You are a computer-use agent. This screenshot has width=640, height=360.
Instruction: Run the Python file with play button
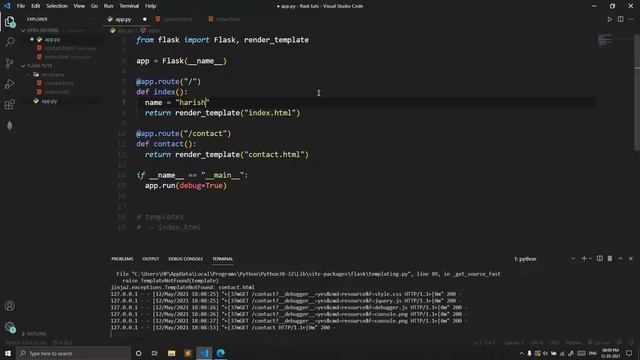point(609,19)
